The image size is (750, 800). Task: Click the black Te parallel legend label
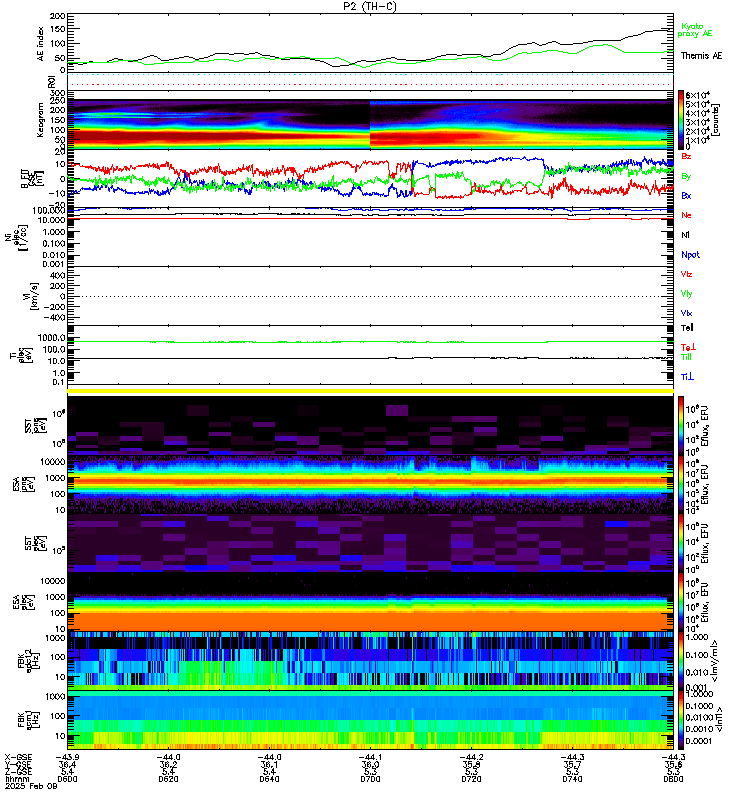(687, 328)
